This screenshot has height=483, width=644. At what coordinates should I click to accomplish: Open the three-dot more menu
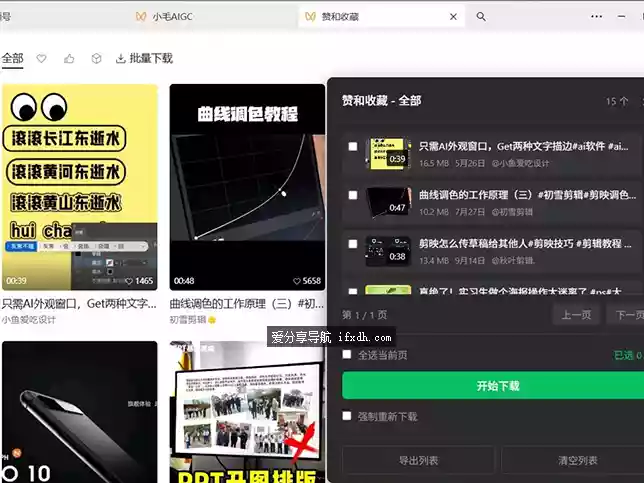coord(596,16)
